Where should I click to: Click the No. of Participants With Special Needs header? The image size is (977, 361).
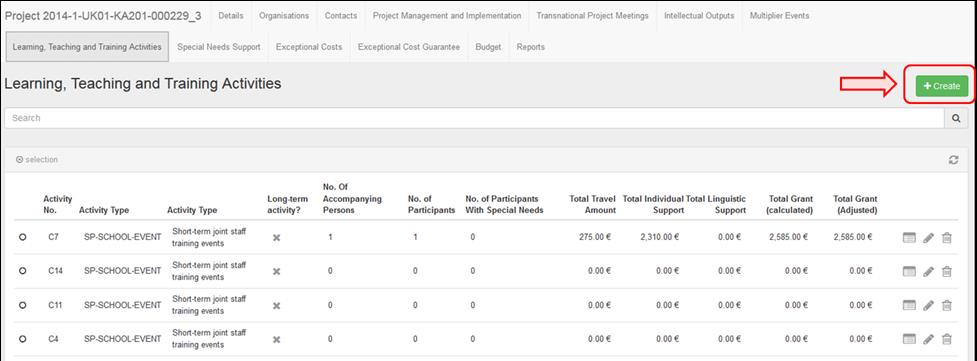(504, 205)
